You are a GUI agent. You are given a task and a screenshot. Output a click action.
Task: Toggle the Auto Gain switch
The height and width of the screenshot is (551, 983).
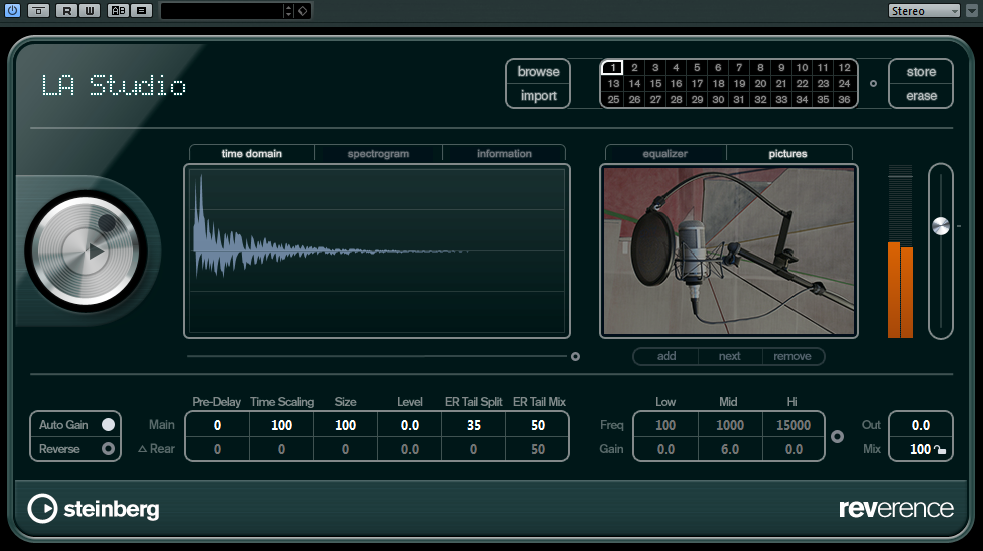click(x=108, y=425)
